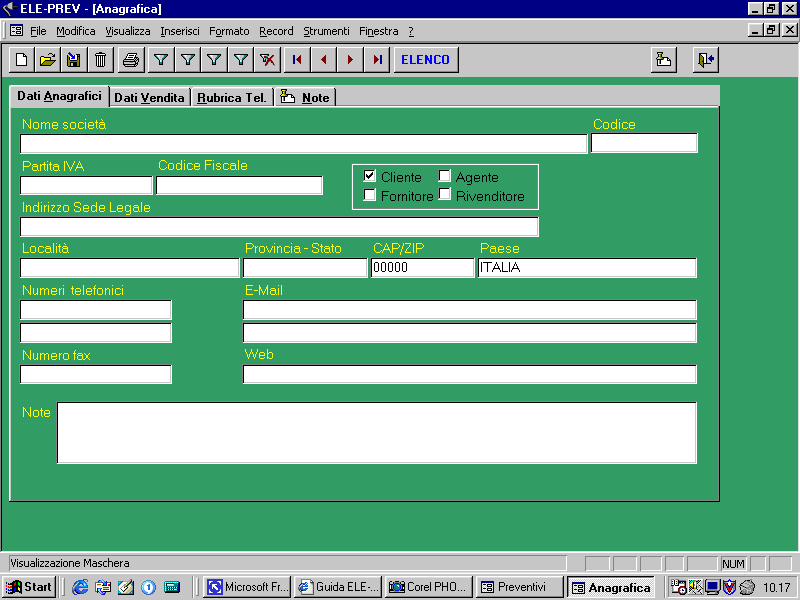The width and height of the screenshot is (800, 600).
Task: Click the exit door icon
Action: 706,60
